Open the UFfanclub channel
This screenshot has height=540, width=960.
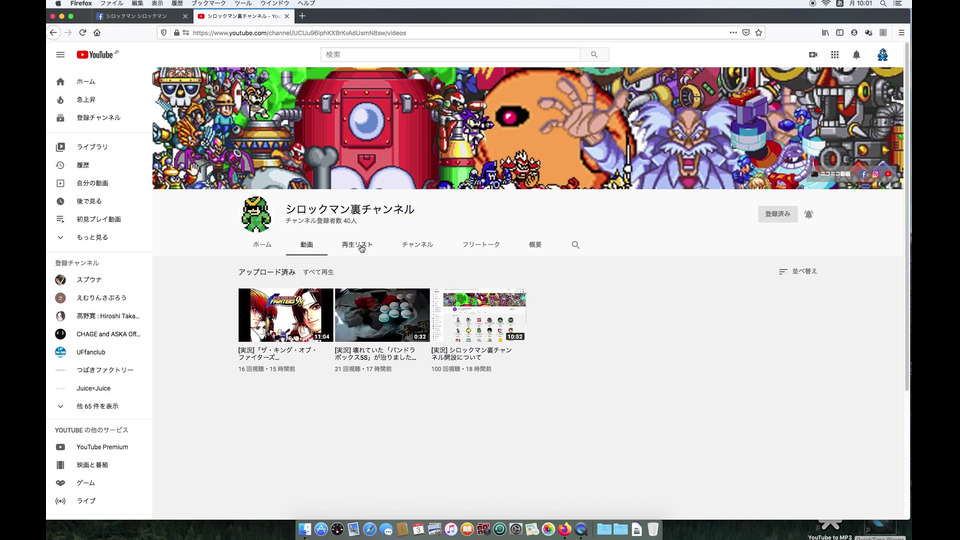[x=99, y=352]
